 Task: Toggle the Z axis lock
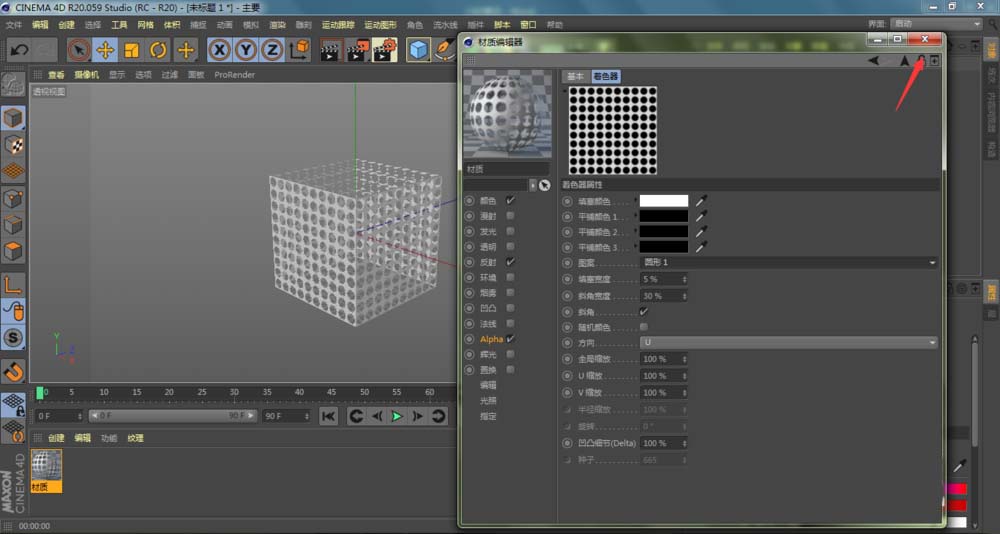point(272,50)
